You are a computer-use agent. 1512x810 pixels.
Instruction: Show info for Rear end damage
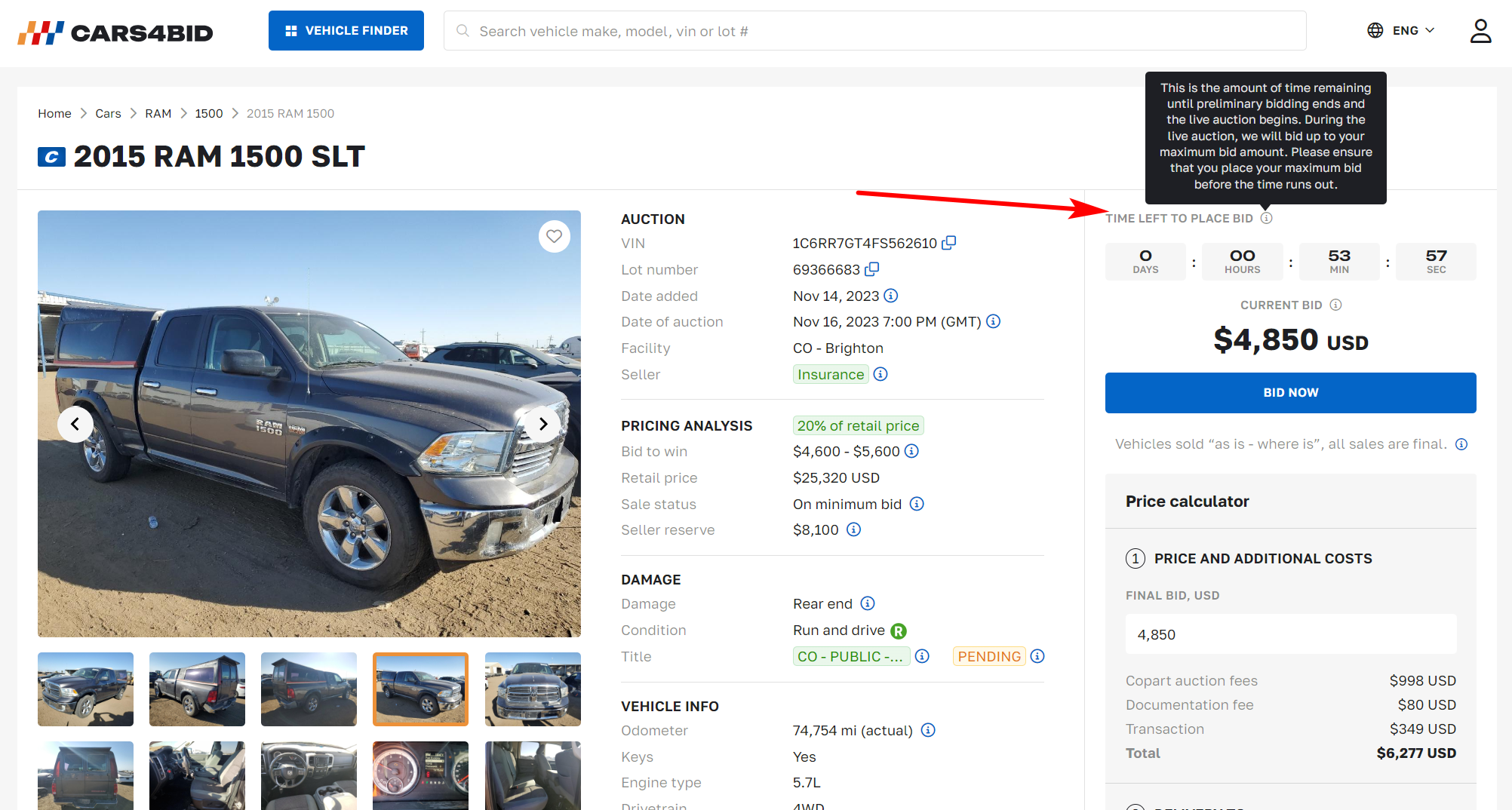point(868,603)
